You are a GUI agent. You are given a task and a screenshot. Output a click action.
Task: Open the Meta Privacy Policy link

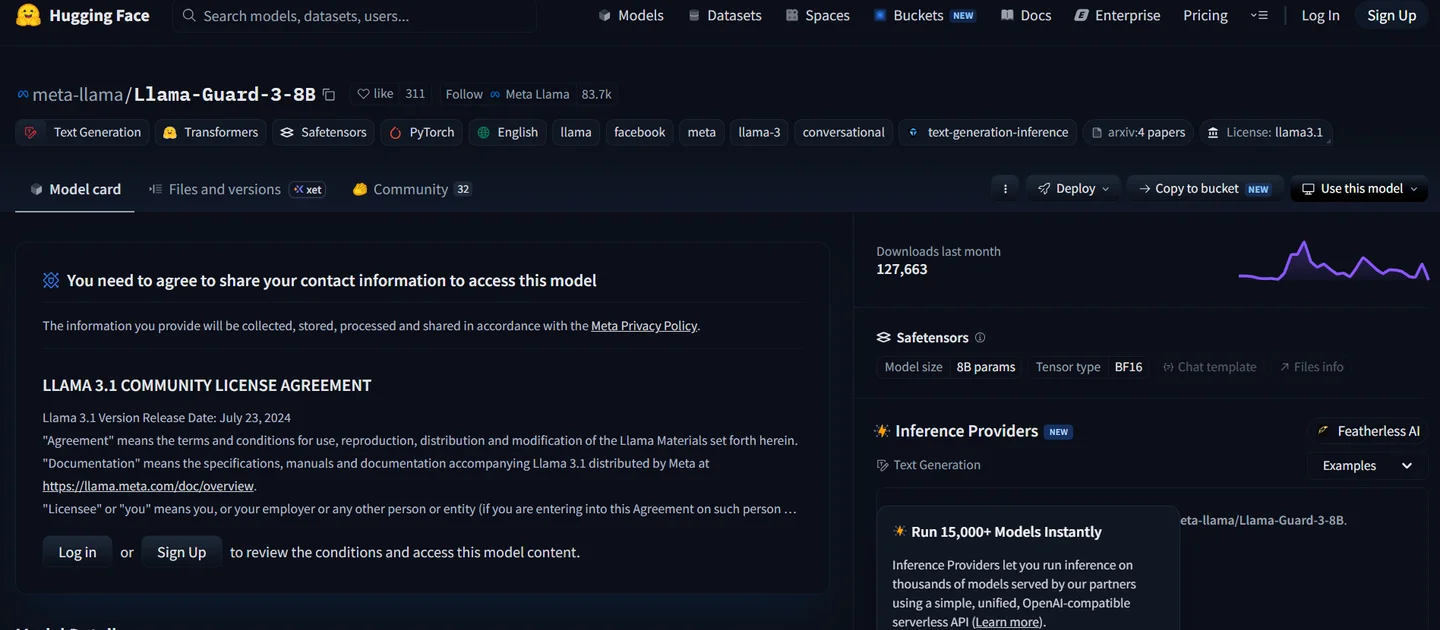pos(644,326)
